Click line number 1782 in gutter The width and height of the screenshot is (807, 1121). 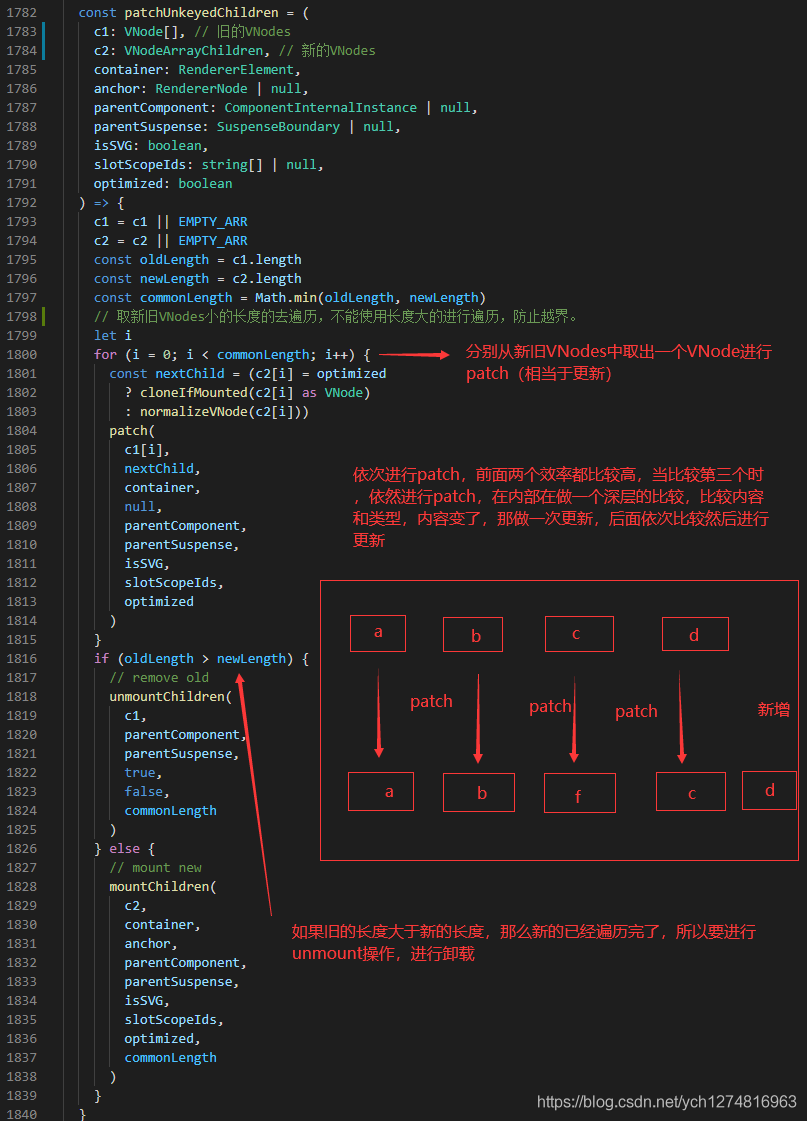click(21, 12)
